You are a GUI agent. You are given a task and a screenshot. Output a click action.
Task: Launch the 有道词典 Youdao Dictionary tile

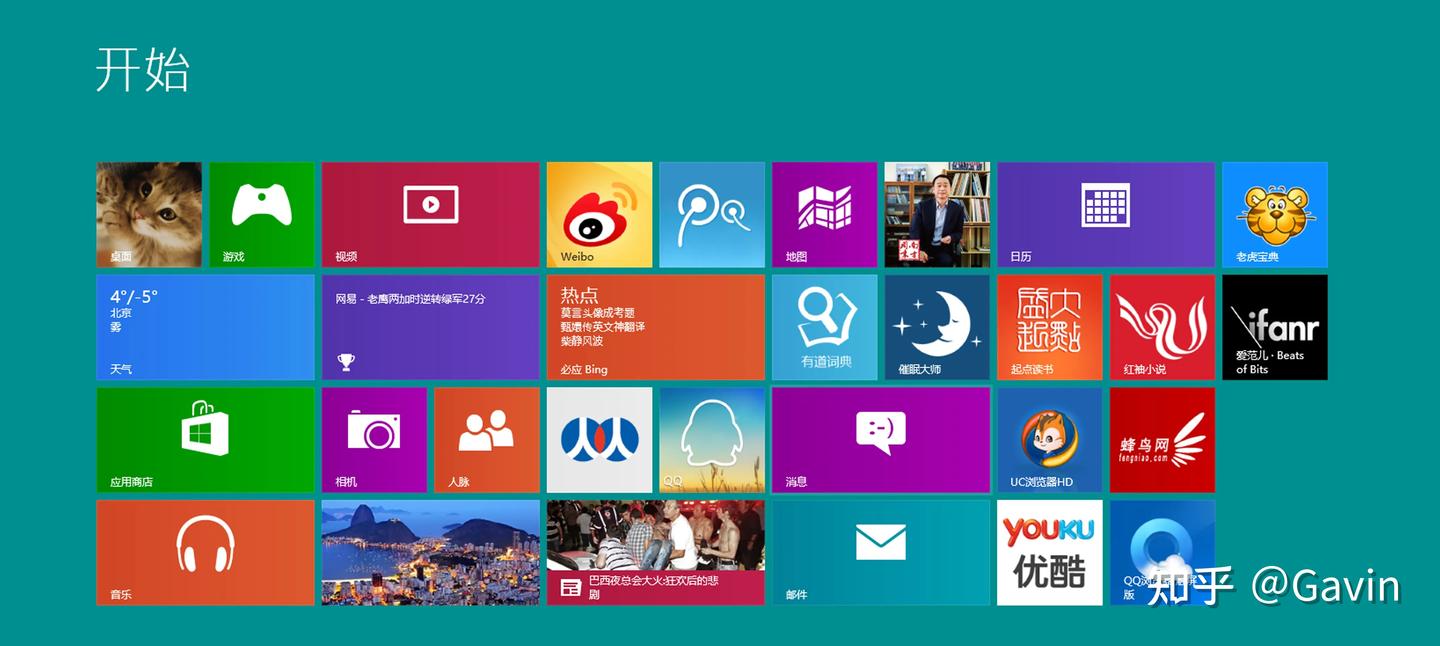point(824,327)
